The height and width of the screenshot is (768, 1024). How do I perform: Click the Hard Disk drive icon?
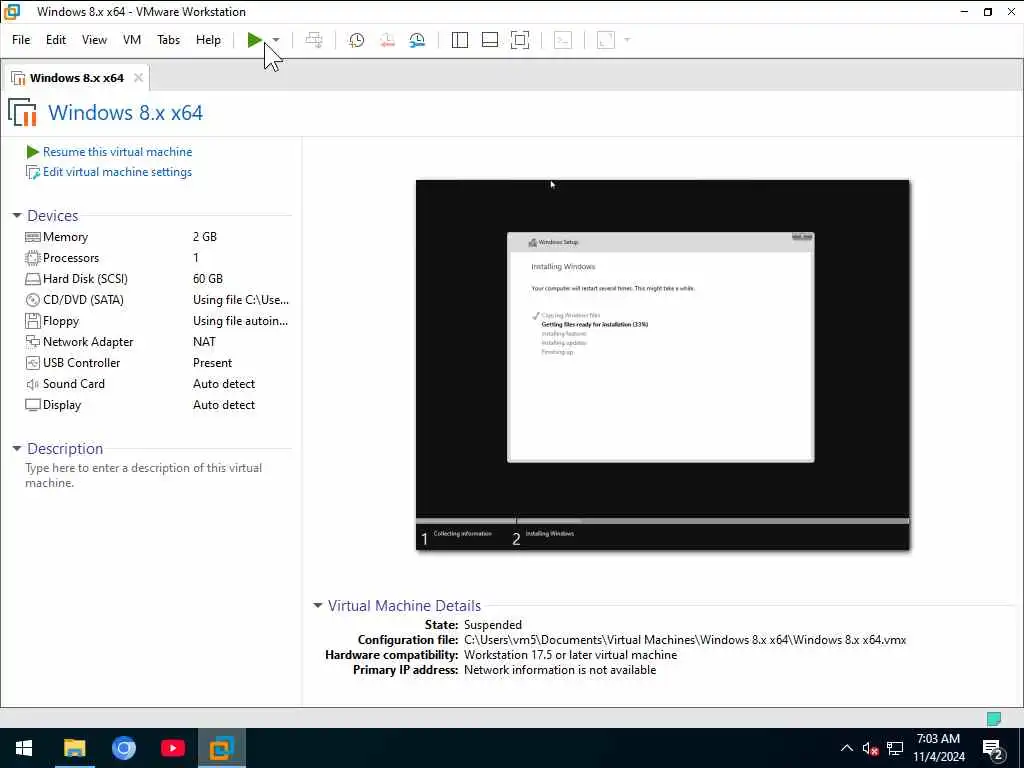click(33, 279)
